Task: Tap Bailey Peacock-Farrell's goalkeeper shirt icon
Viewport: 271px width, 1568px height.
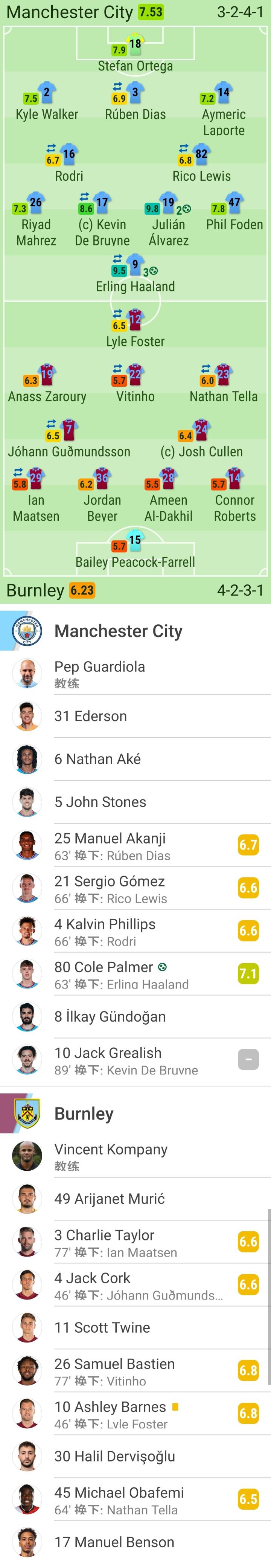Action: click(135, 540)
